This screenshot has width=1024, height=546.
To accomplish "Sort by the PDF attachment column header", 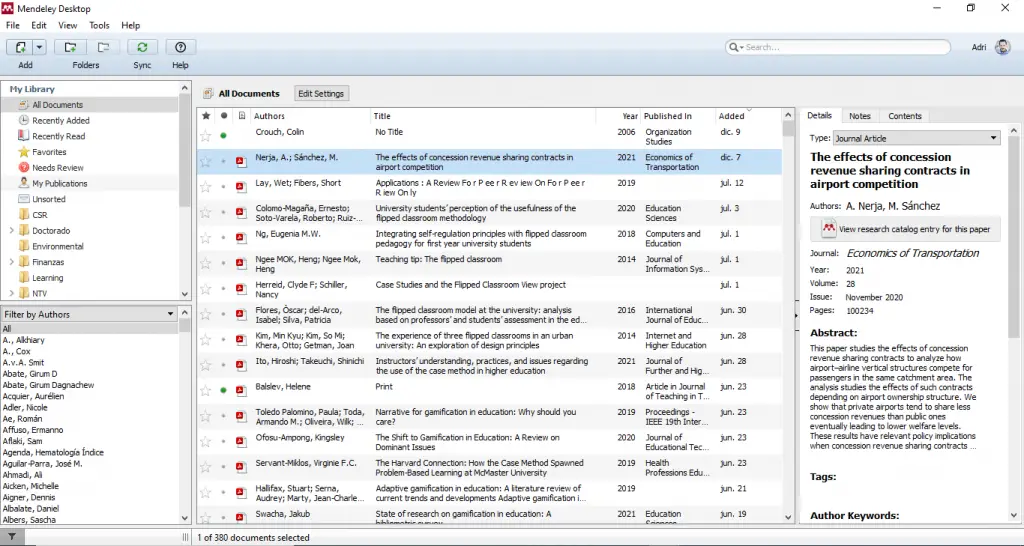I will [242, 116].
